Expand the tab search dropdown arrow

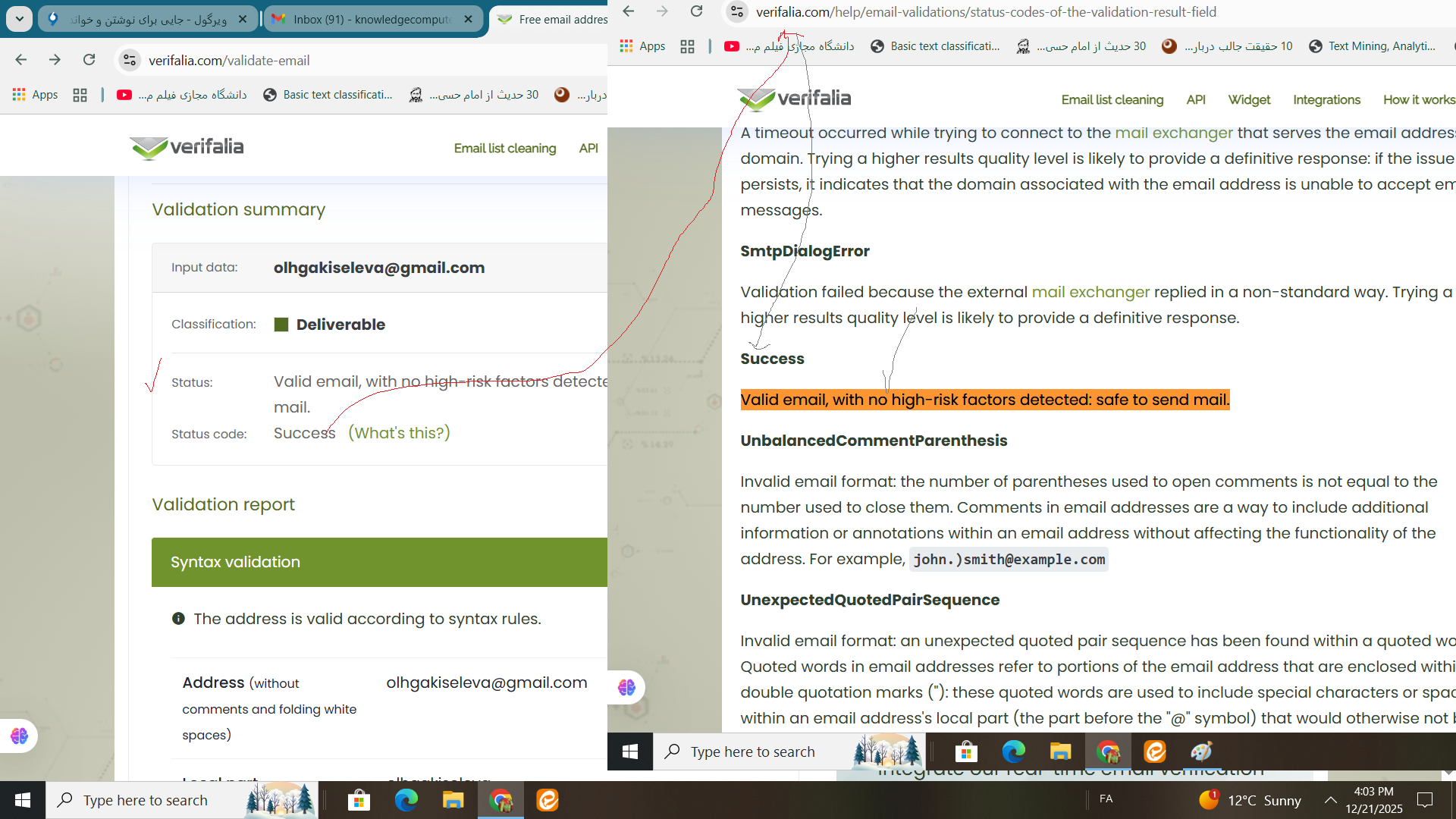19,19
